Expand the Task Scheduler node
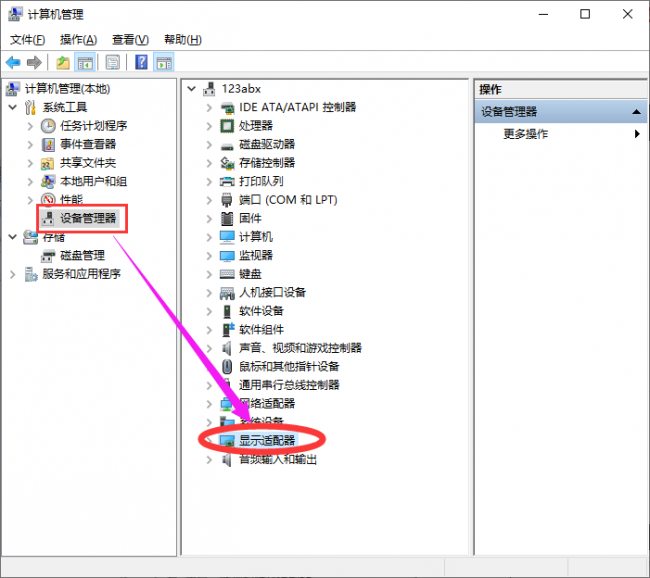Image resolution: width=650 pixels, height=578 pixels. click(30, 126)
